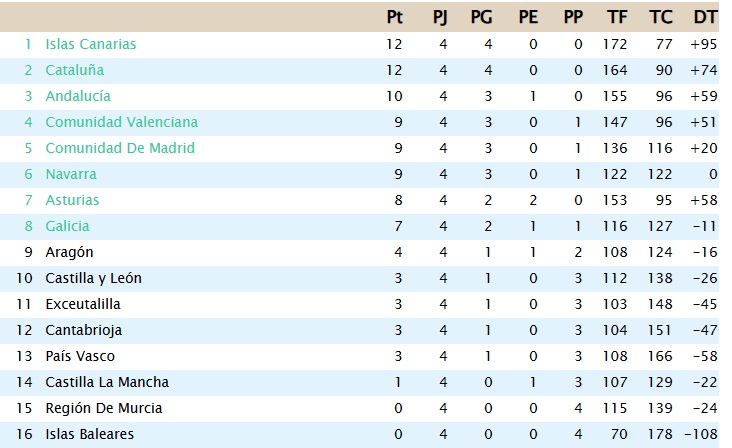Sort table by TF column header
The image size is (732, 448).
coord(617,17)
